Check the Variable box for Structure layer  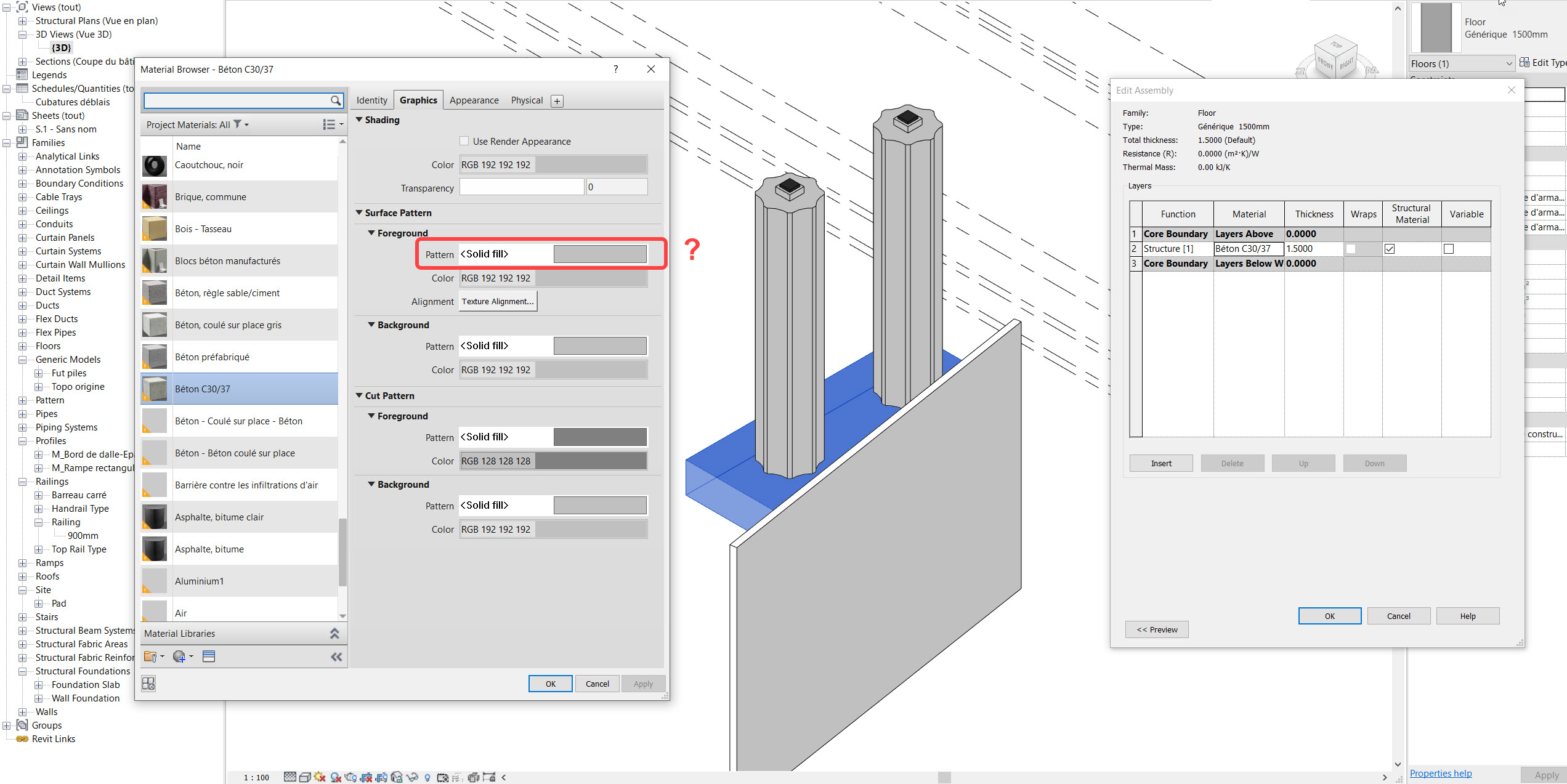(1449, 249)
